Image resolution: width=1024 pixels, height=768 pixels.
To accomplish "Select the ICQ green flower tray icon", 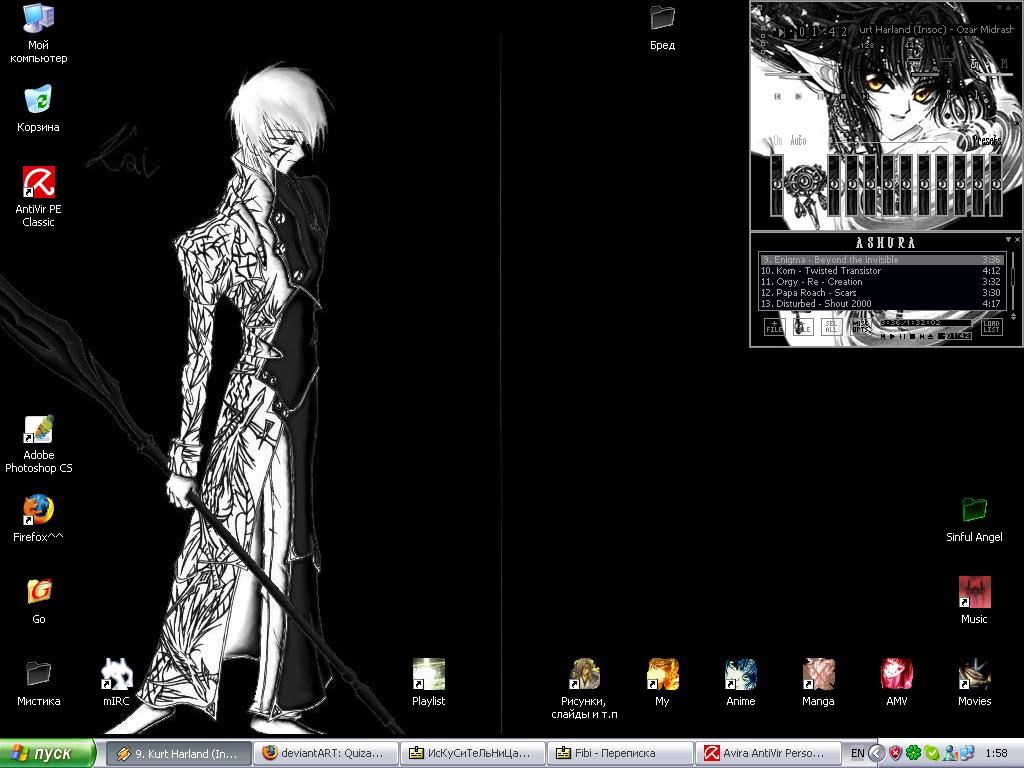I will (913, 753).
